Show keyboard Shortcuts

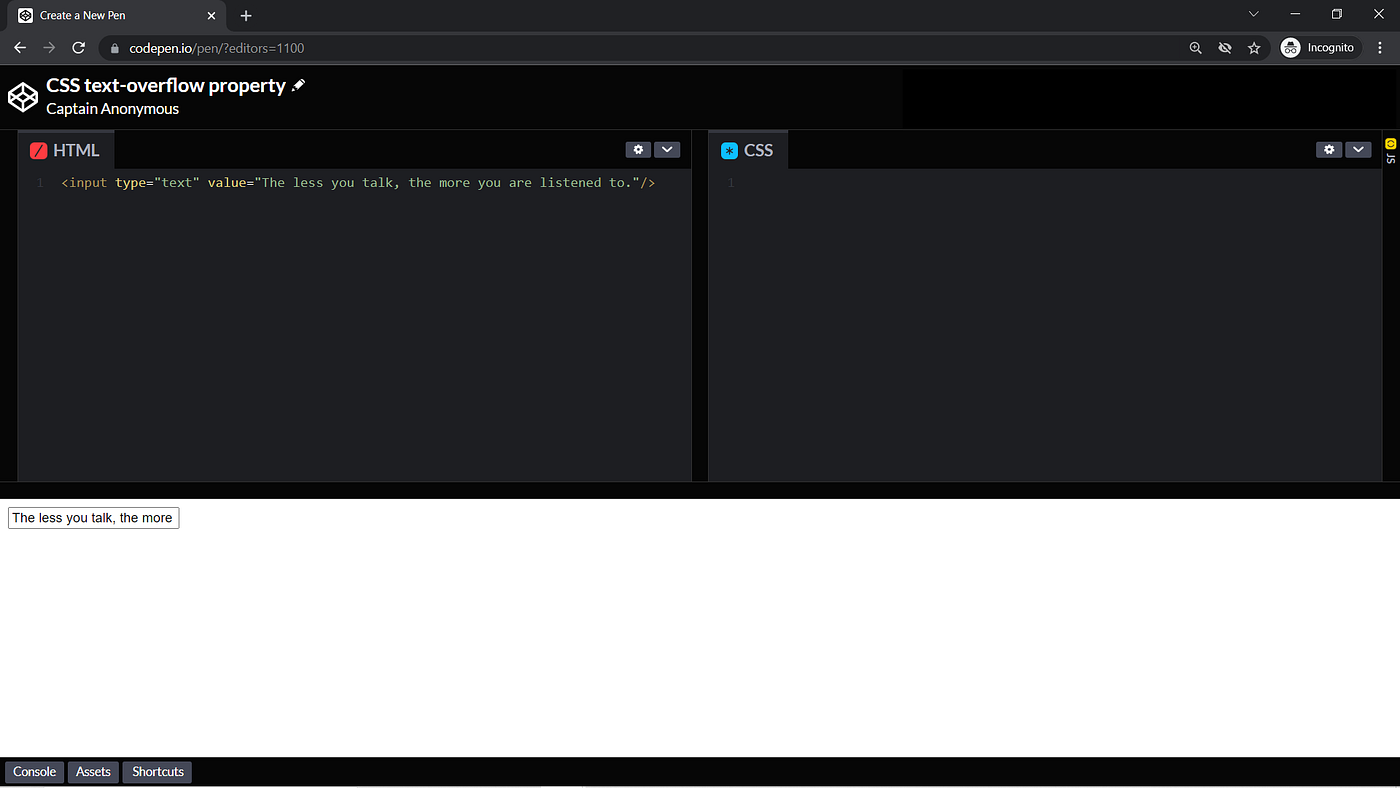(x=158, y=772)
